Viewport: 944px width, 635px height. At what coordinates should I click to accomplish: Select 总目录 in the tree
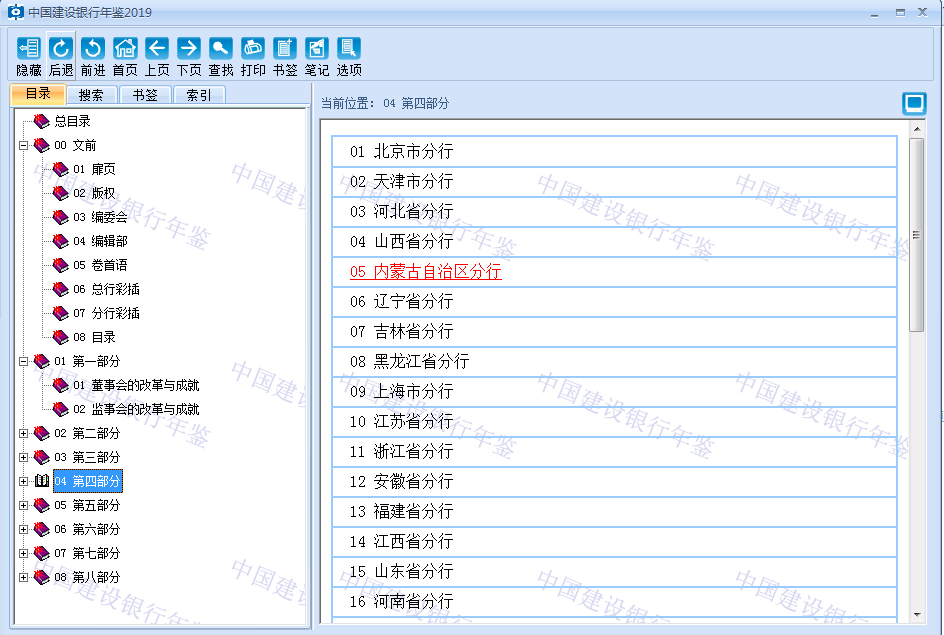tap(72, 121)
